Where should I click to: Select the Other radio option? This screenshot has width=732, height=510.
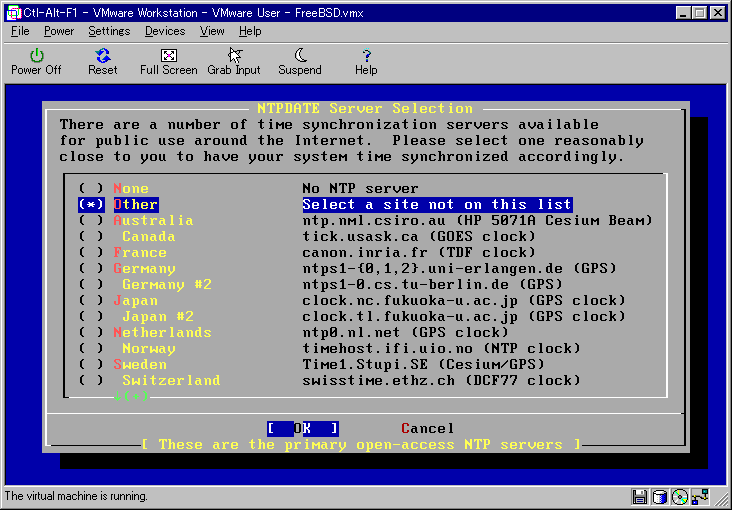tap(91, 205)
